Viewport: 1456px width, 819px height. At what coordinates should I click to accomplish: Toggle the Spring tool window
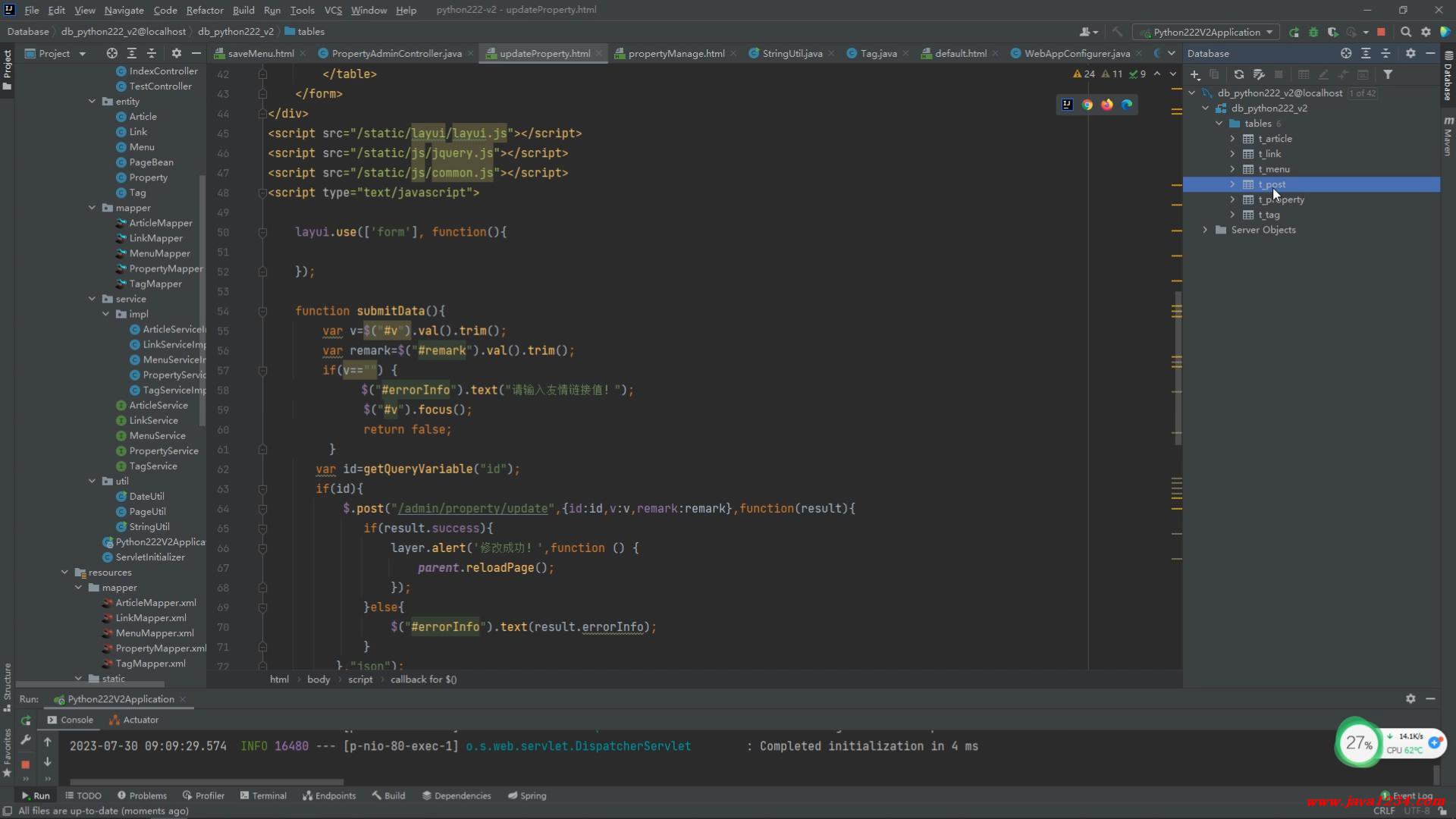pyautogui.click(x=527, y=795)
